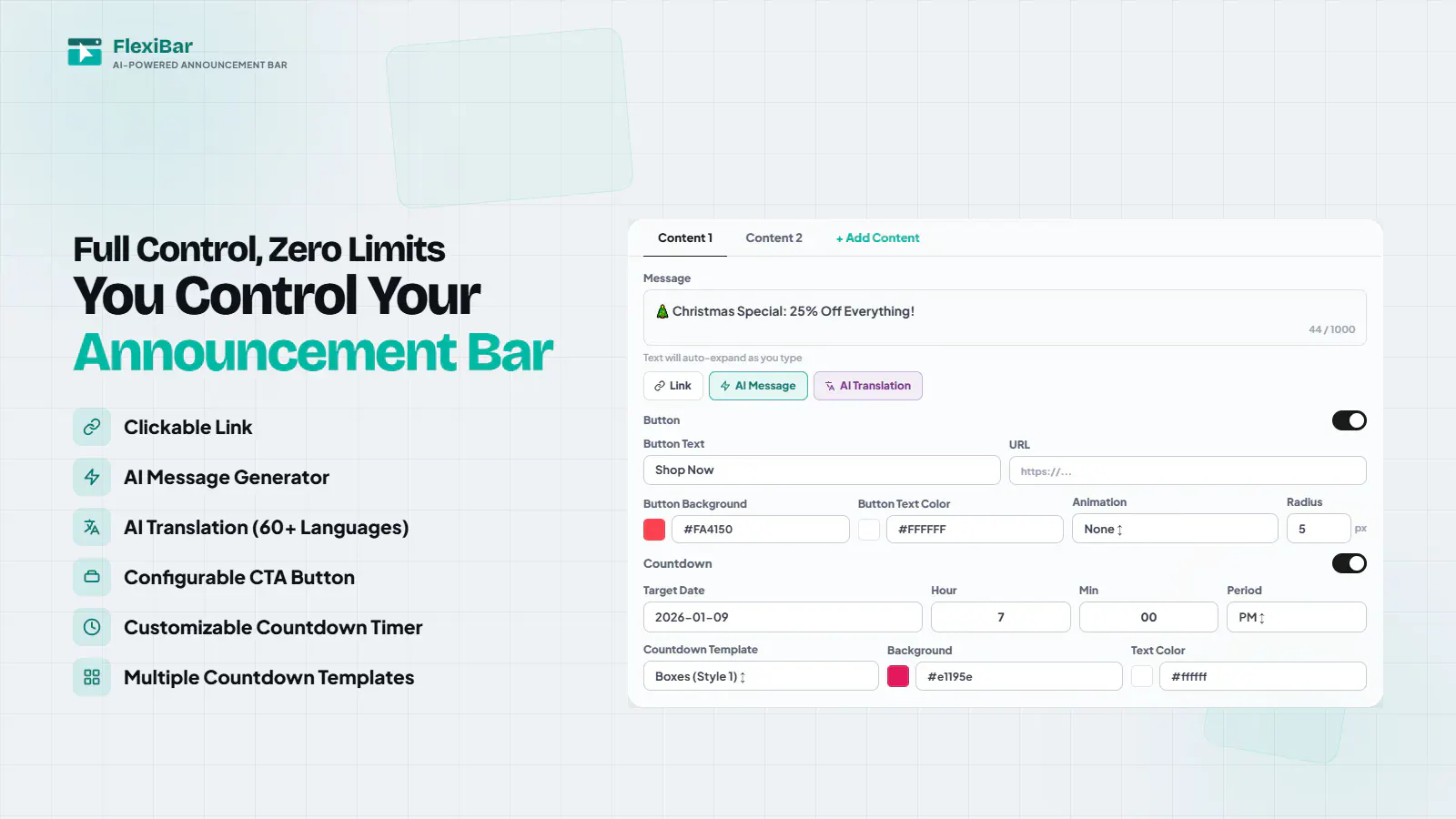
Task: Click the Countdown Timer clock icon
Action: pos(92,627)
